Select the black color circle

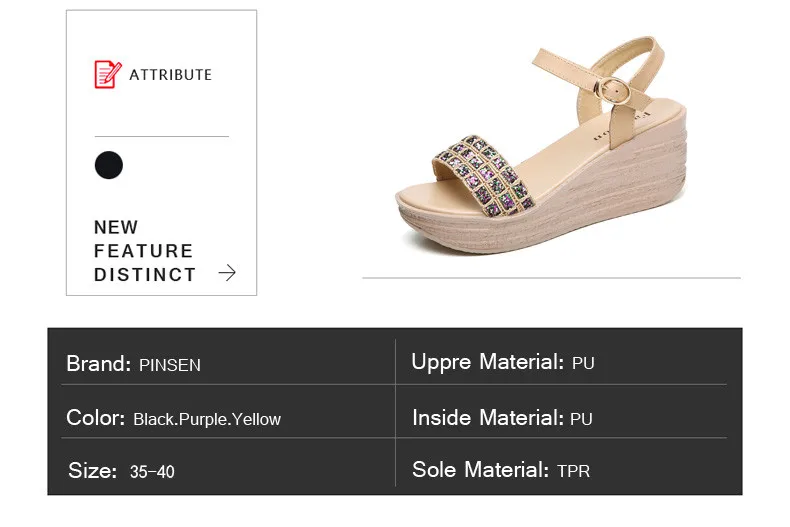tap(109, 165)
